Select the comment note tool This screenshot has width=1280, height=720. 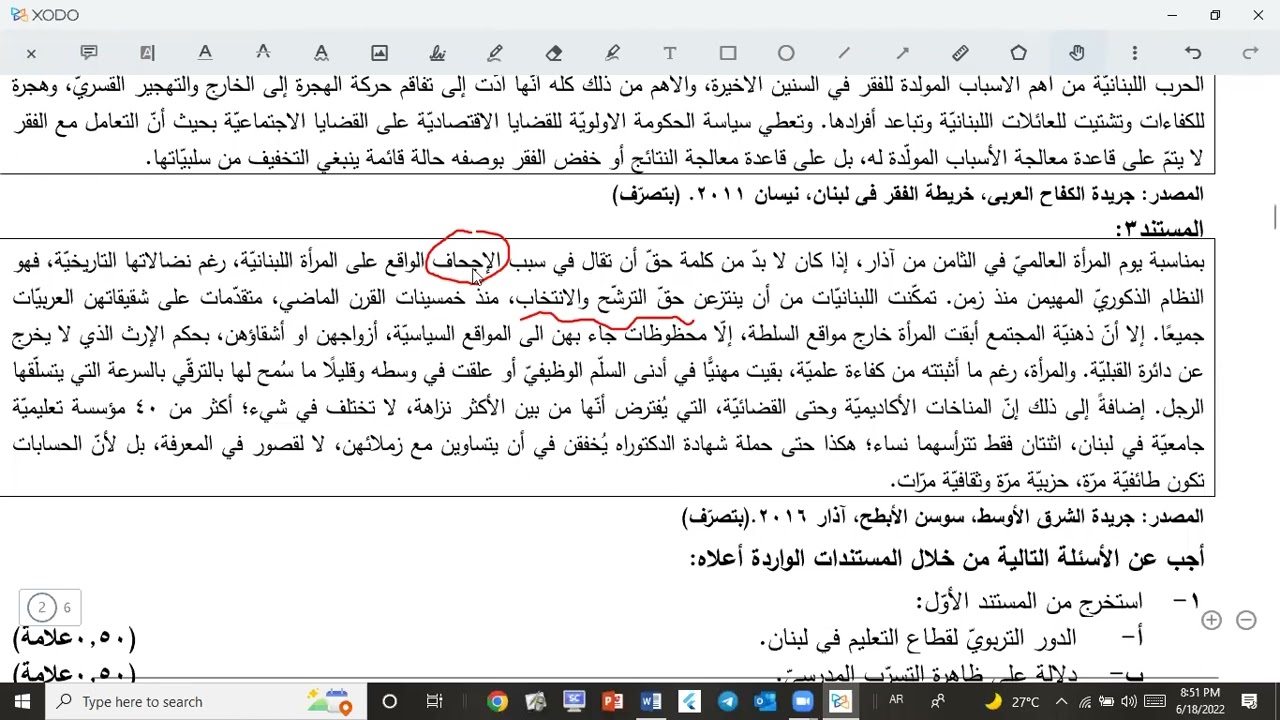(x=89, y=53)
